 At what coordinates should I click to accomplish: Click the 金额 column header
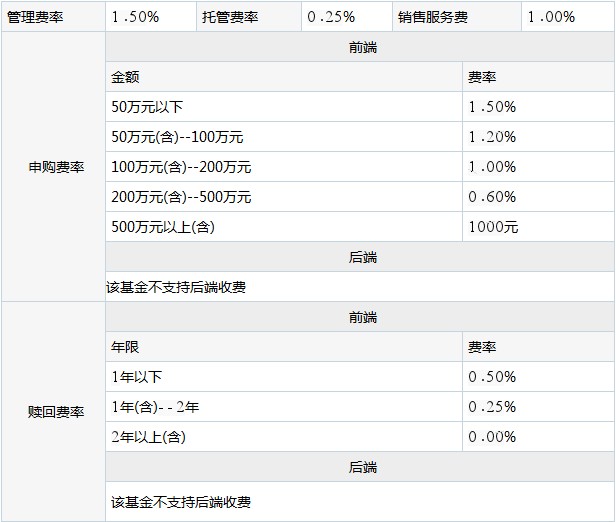126,77
